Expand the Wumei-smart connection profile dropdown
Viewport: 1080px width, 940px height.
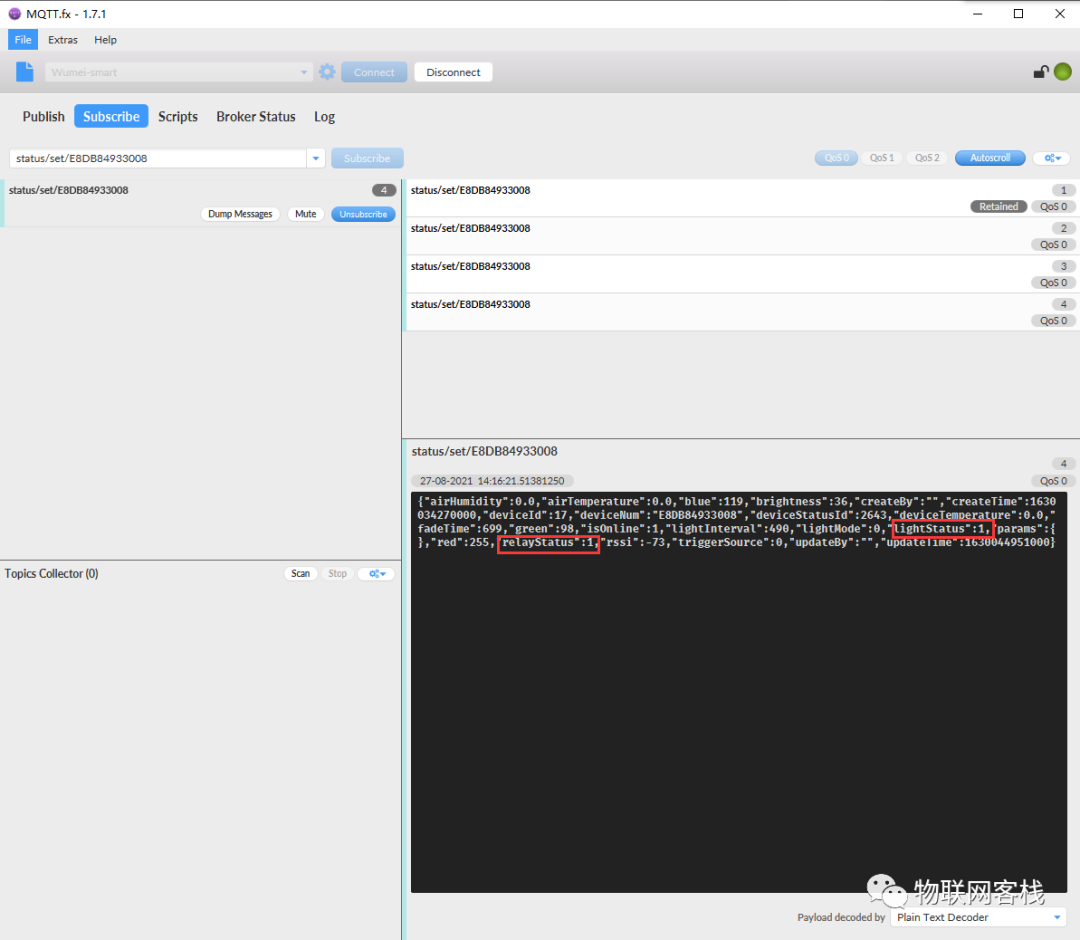[x=304, y=72]
